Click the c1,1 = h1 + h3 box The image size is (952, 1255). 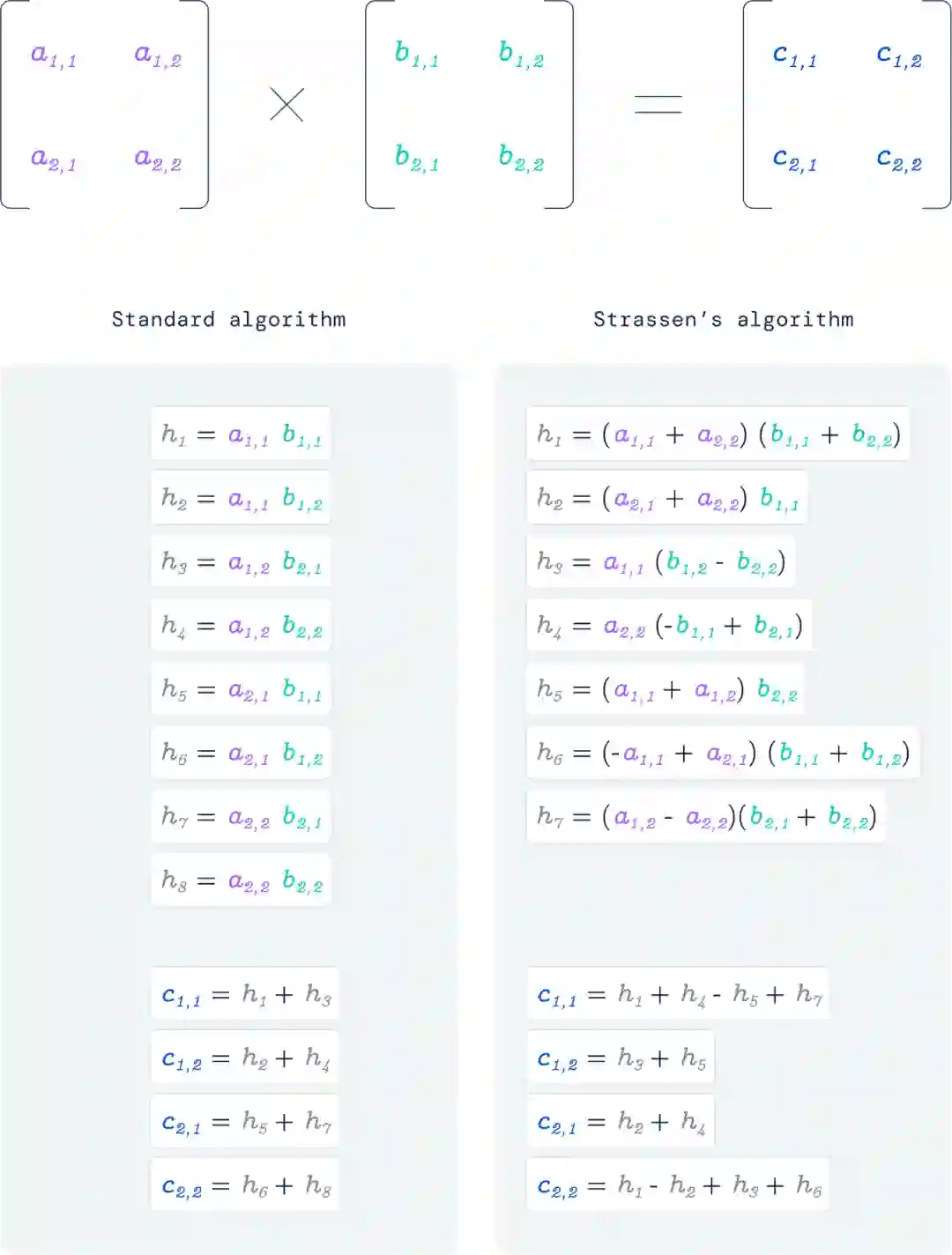[x=245, y=995]
